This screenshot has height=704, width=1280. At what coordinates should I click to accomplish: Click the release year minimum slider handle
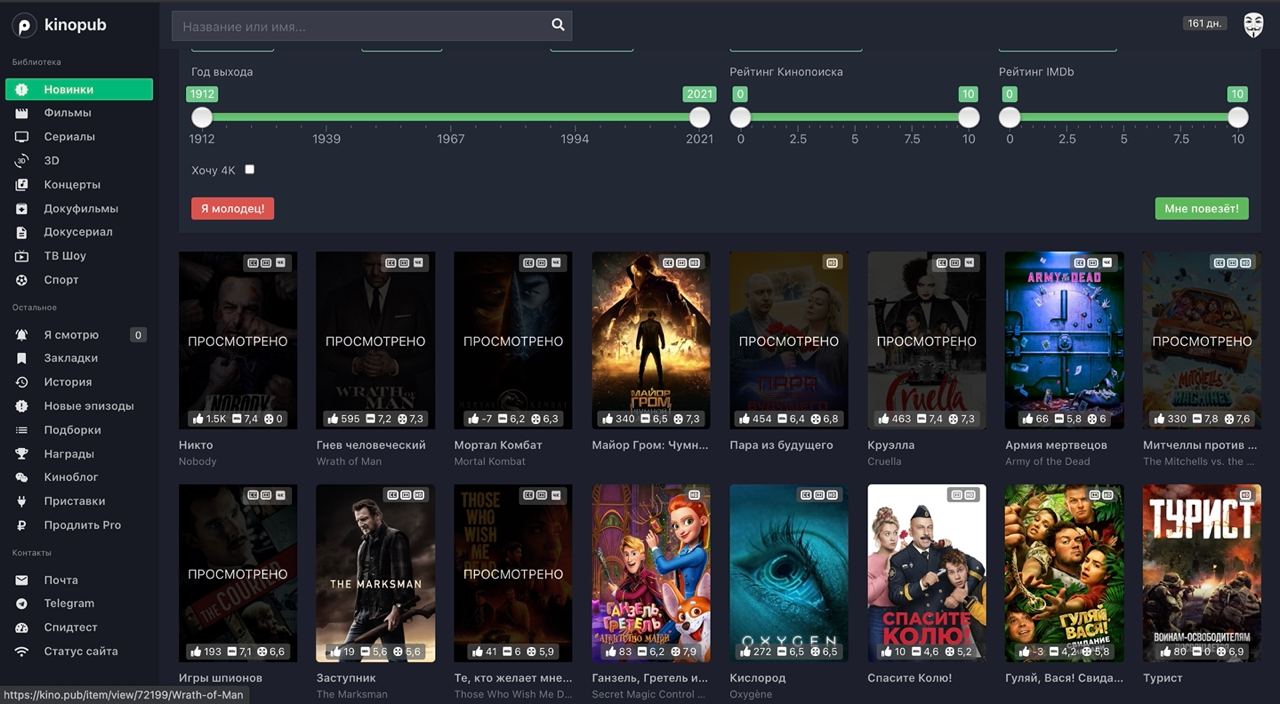click(x=202, y=117)
